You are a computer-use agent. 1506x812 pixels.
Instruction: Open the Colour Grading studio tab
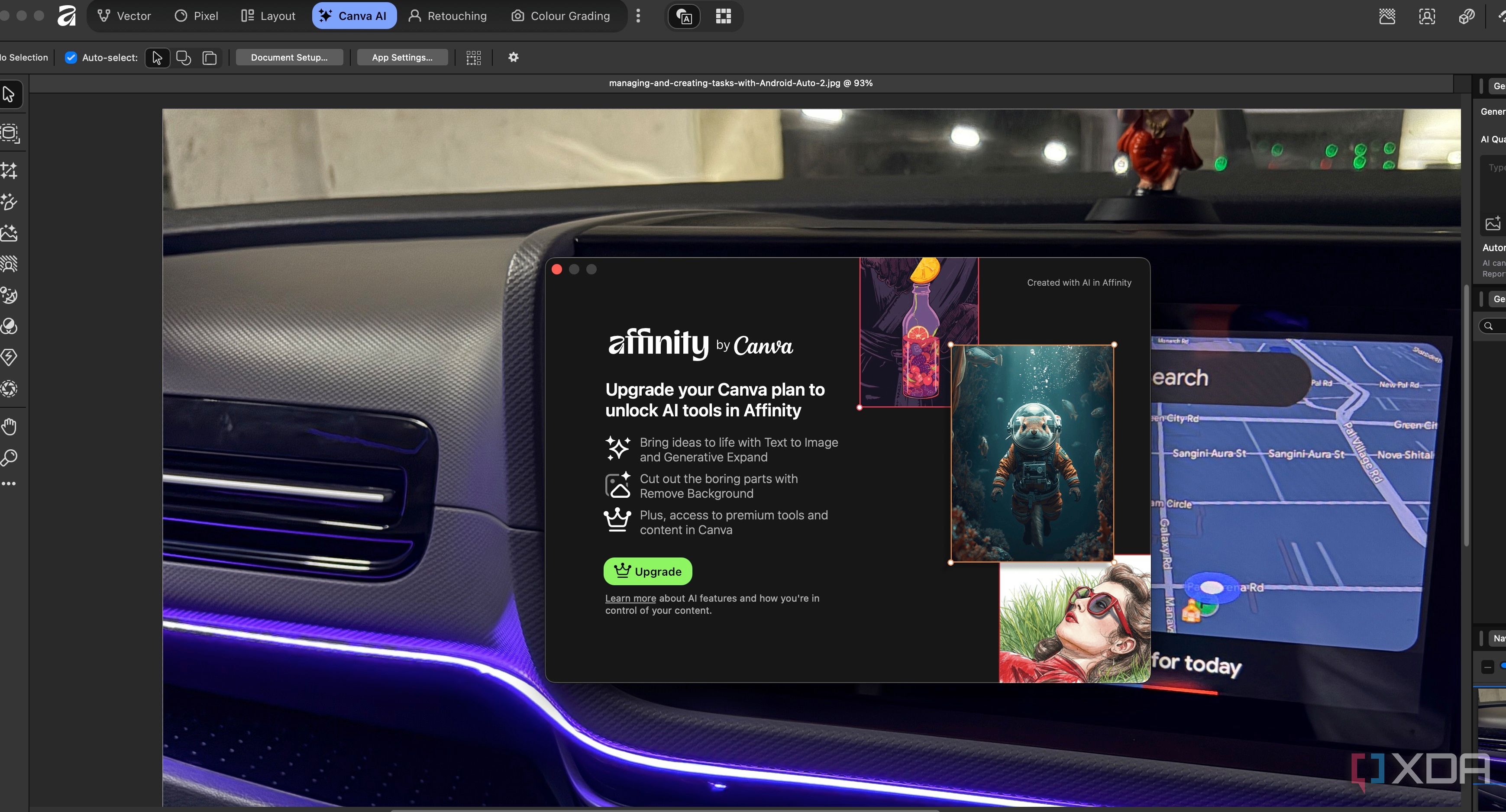pos(561,16)
